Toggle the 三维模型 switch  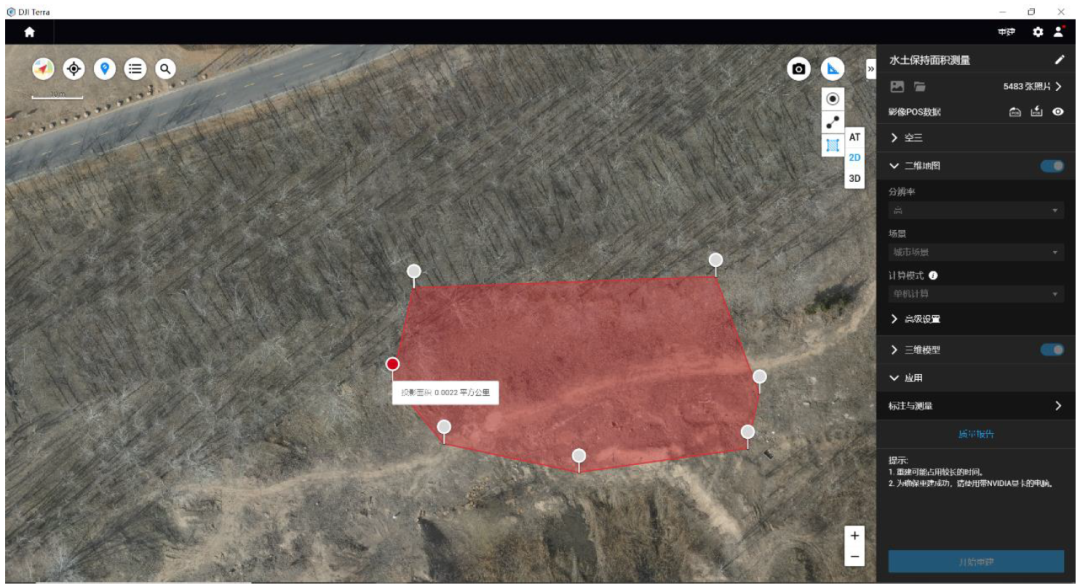1052,350
